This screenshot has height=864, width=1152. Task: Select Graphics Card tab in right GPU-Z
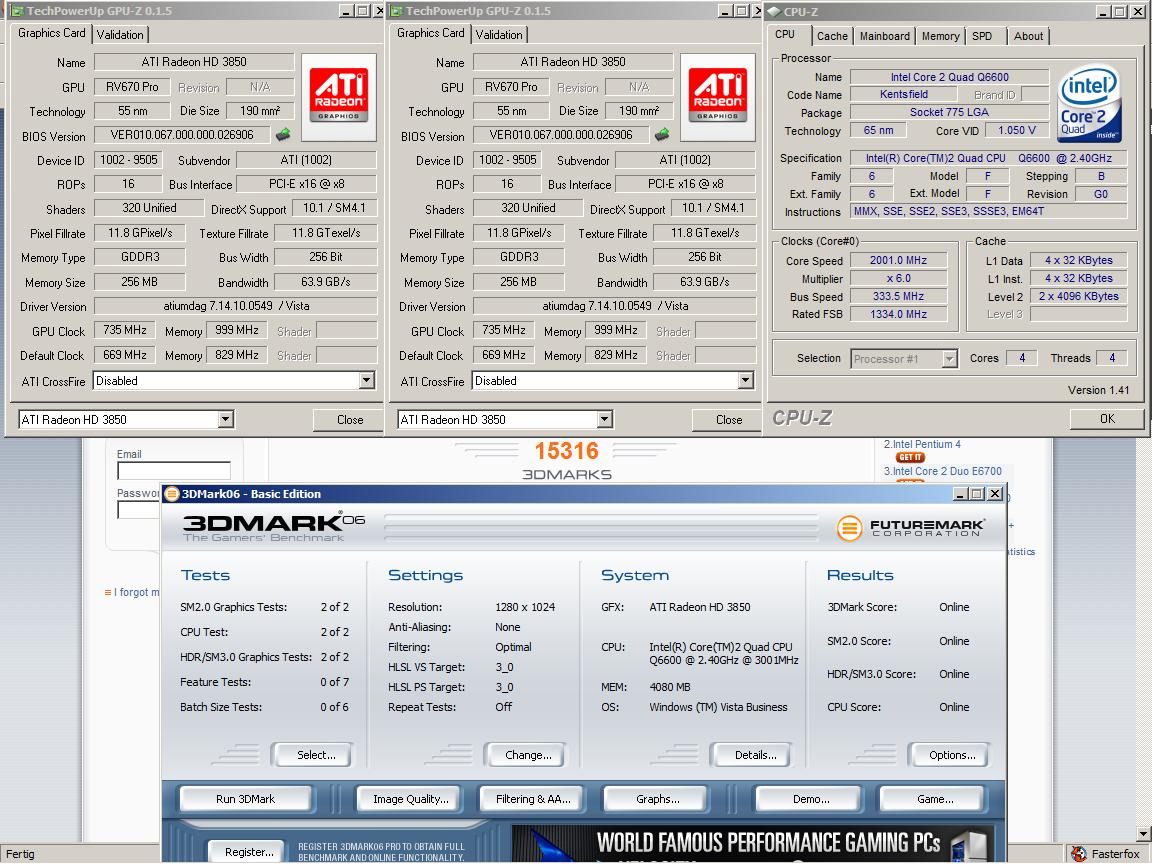point(431,33)
